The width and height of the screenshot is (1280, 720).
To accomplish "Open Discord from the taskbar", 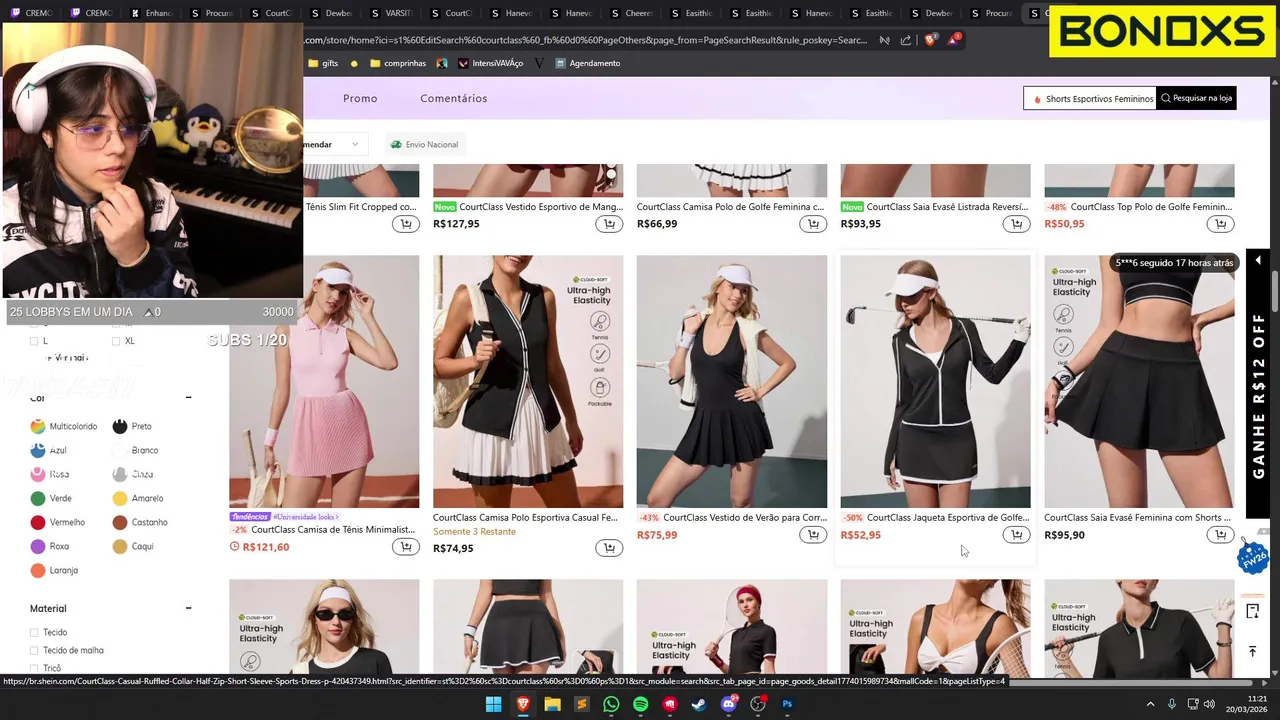I will 729,704.
